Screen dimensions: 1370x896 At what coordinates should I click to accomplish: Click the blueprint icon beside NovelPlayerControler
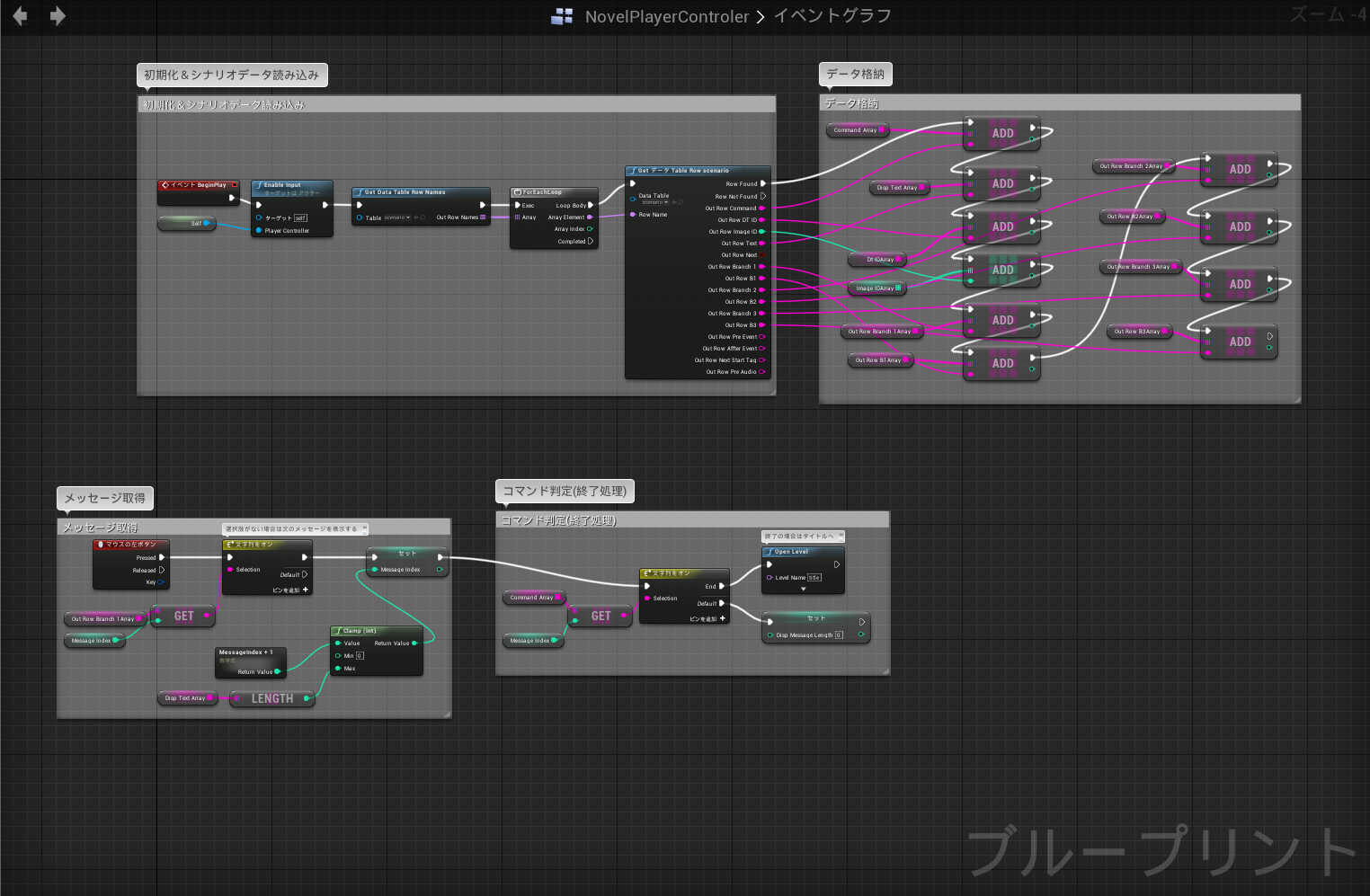(562, 16)
